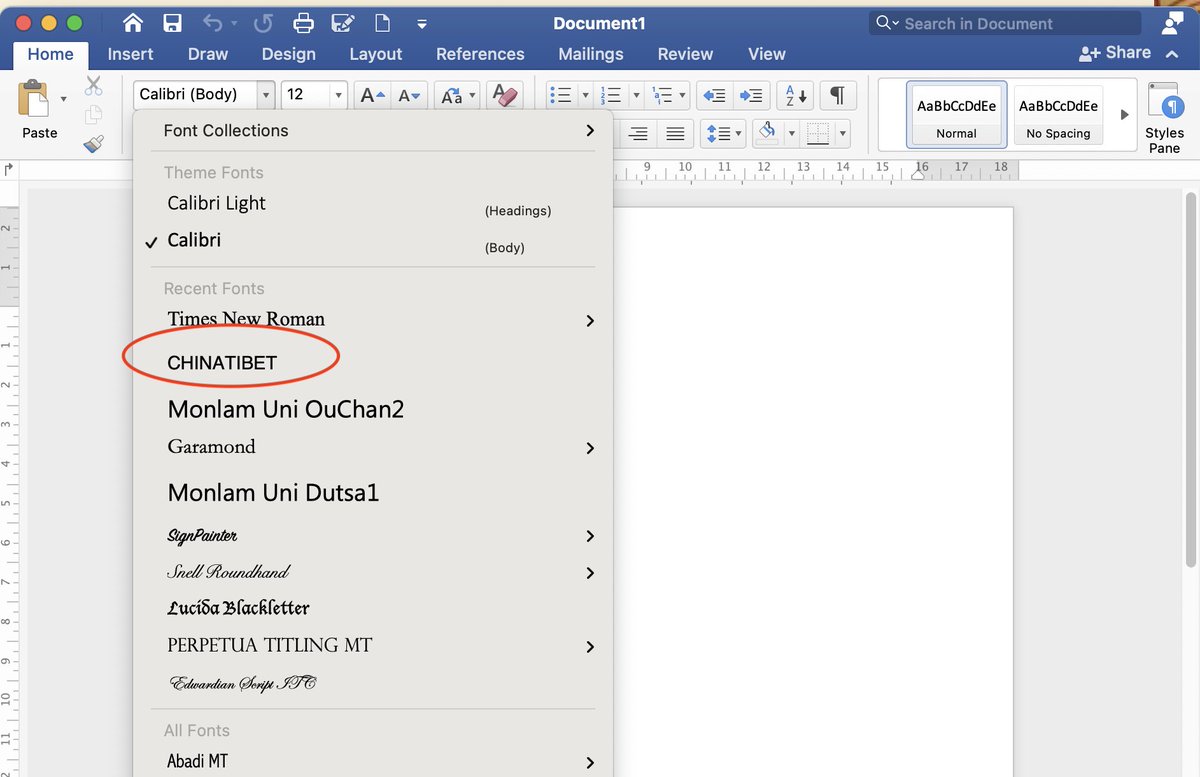
Task: Open Change Case dropdown
Action: pos(458,95)
